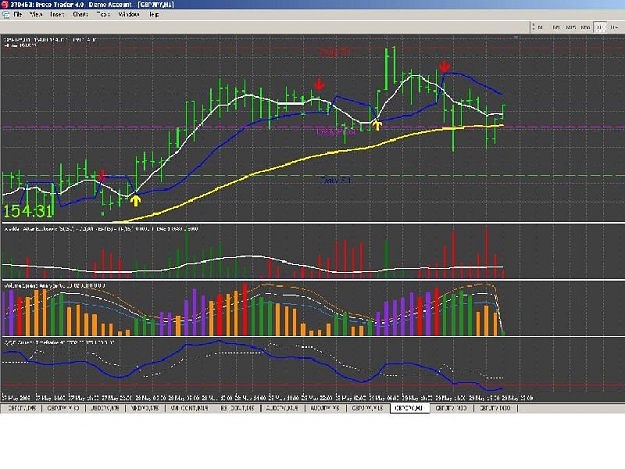Switch chart to M5 timeframe
625x469 pixels.
pos(556,27)
